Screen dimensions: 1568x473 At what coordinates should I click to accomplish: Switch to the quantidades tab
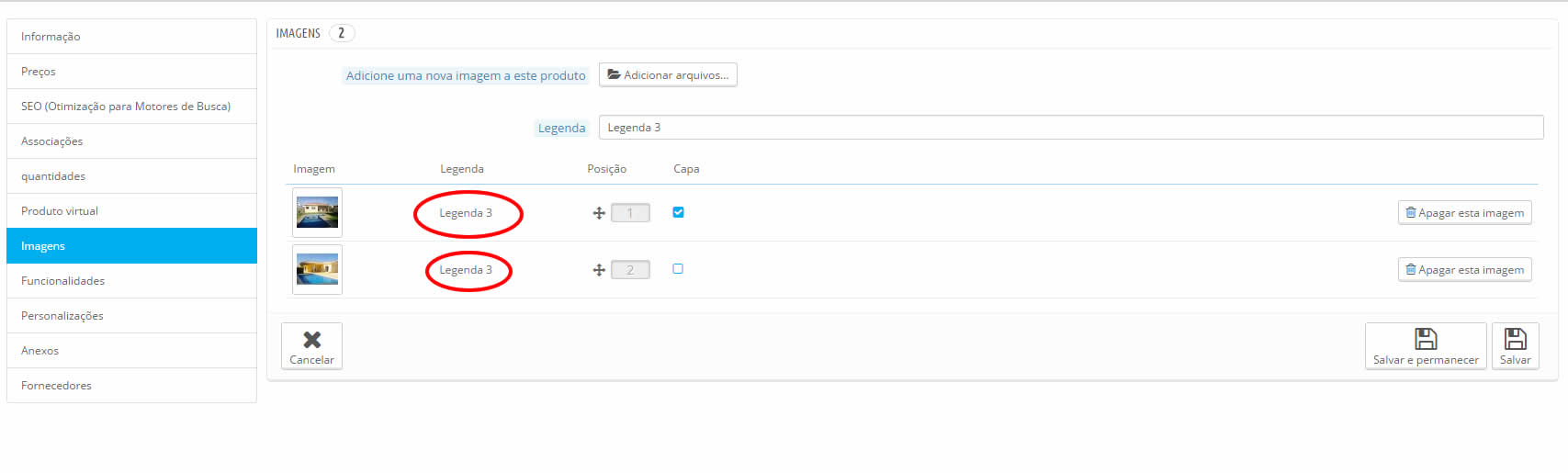tap(131, 176)
